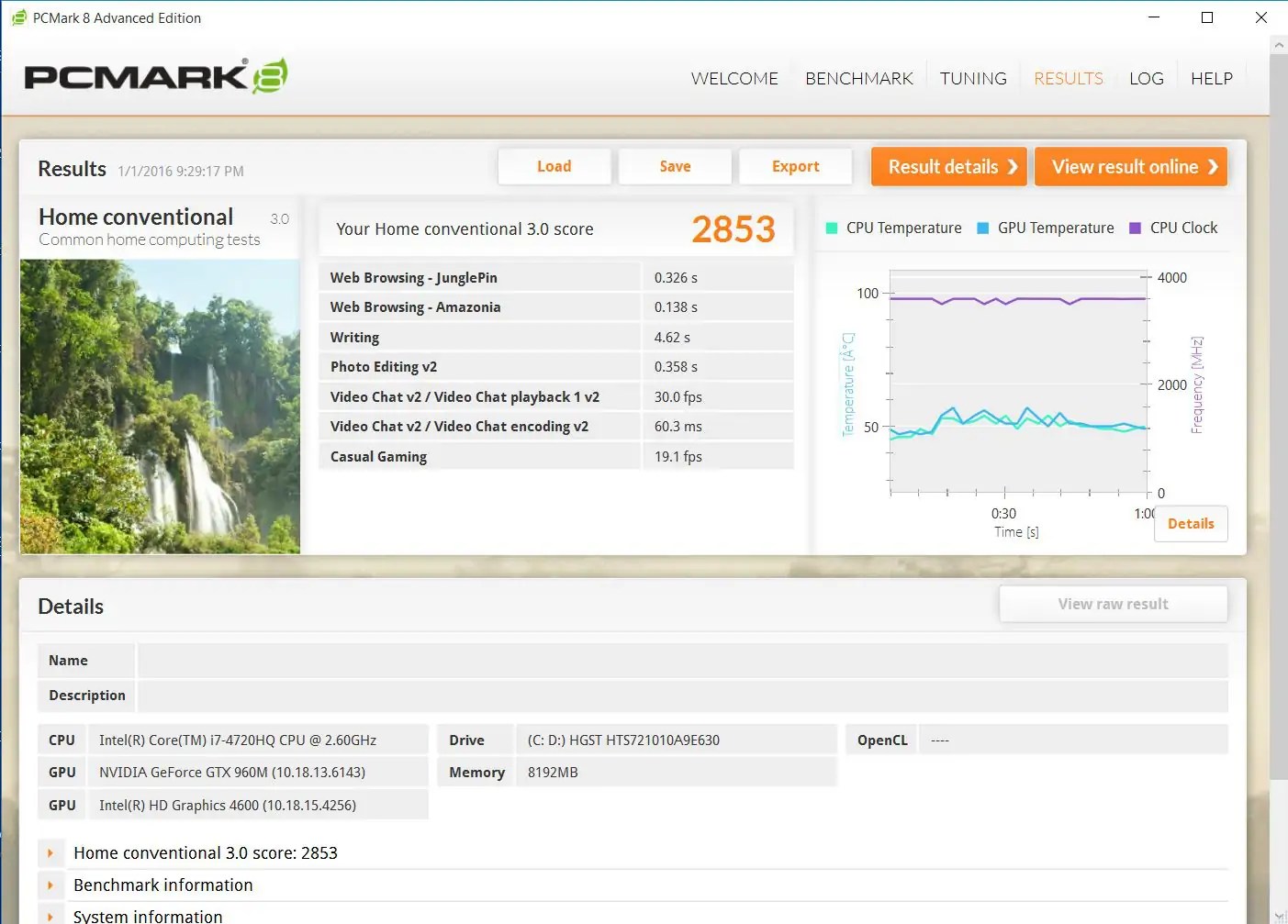Open the HELP tab
The height and width of the screenshot is (924, 1288).
[x=1212, y=79]
